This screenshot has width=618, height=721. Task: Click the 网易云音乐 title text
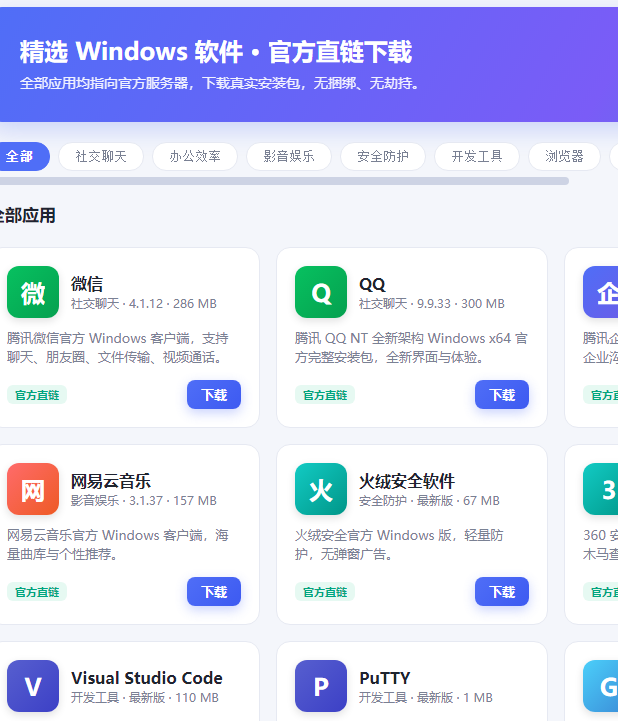[111, 481]
